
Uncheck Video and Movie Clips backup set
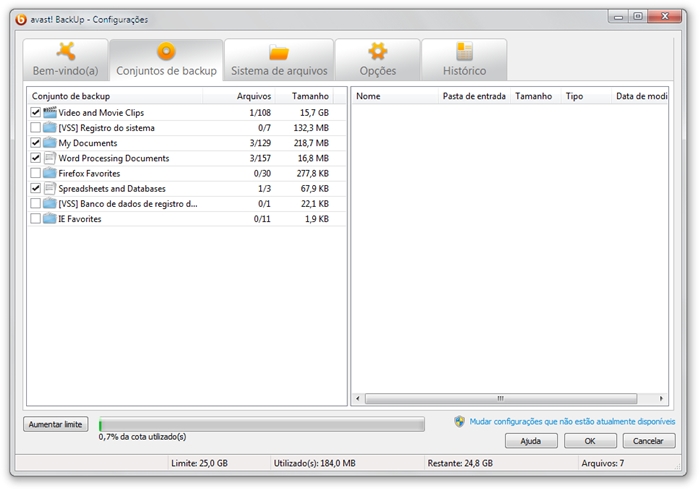36,112
